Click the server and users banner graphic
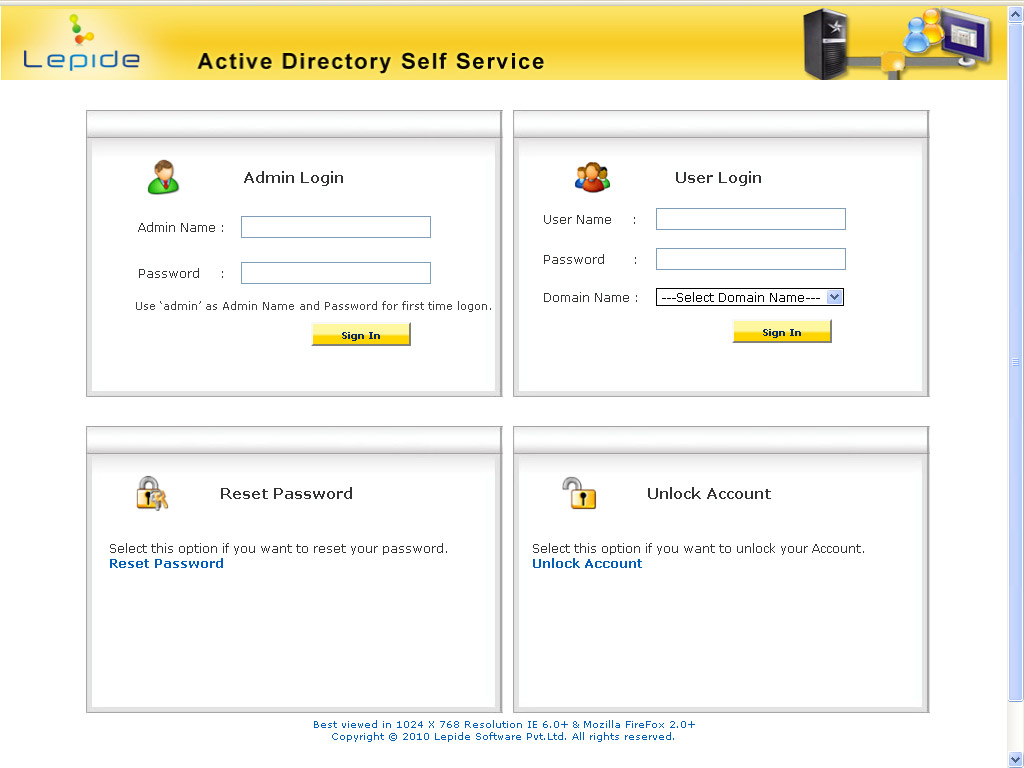The image size is (1024, 768). coord(897,44)
